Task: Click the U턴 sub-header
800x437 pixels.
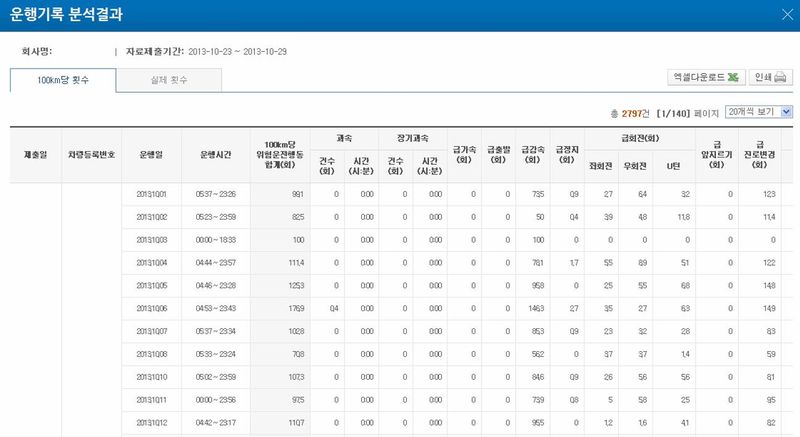Action: 673,166
